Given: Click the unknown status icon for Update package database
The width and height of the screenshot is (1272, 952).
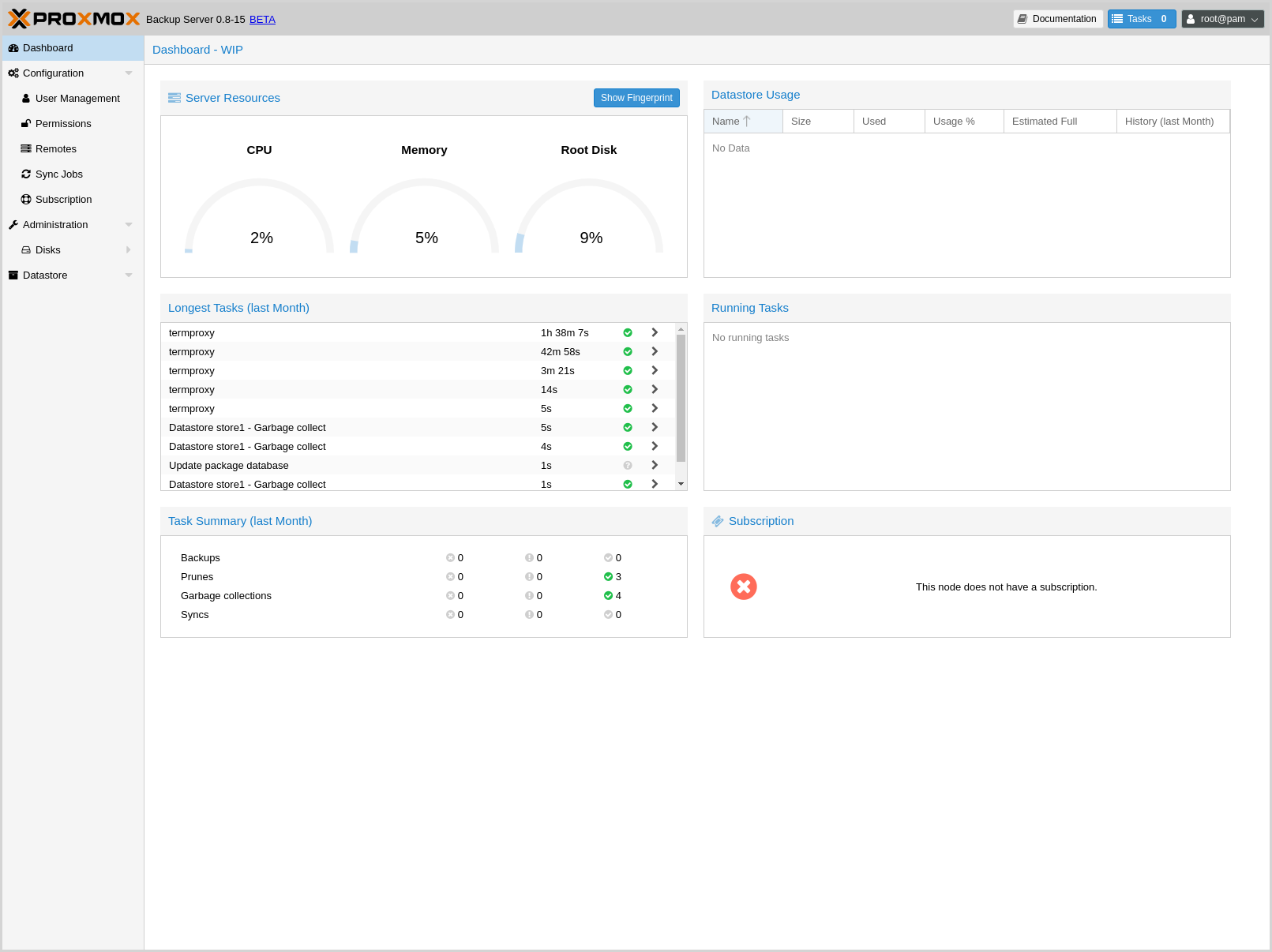Looking at the screenshot, I should [628, 466].
